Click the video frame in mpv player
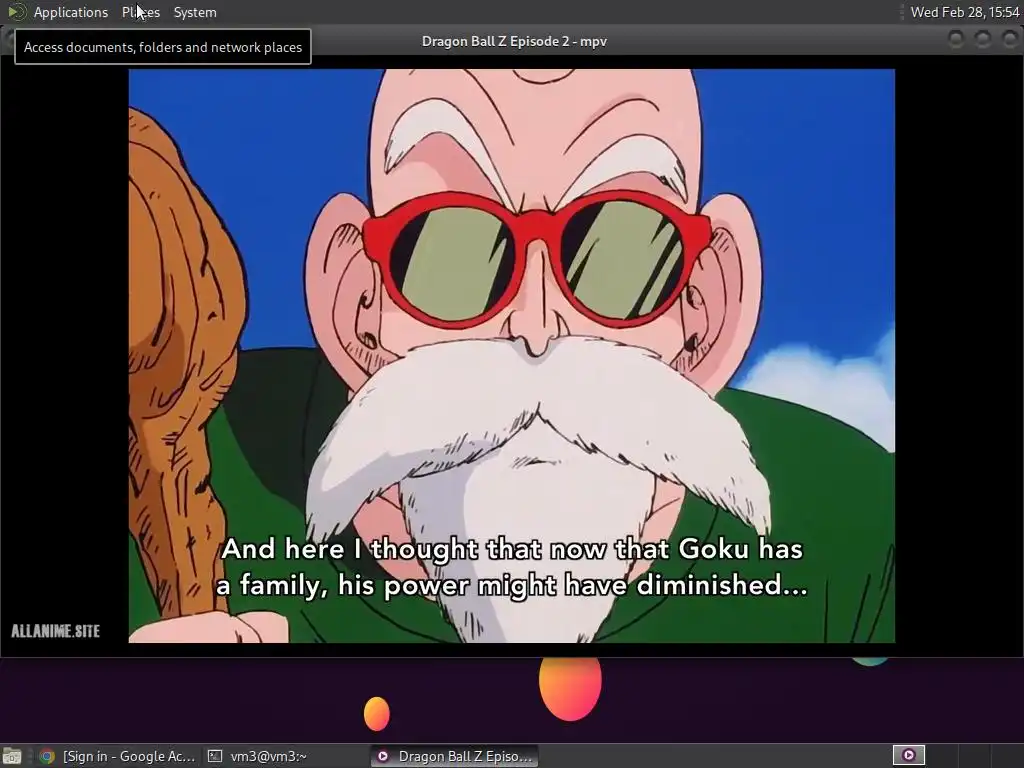The width and height of the screenshot is (1024, 768). (511, 356)
